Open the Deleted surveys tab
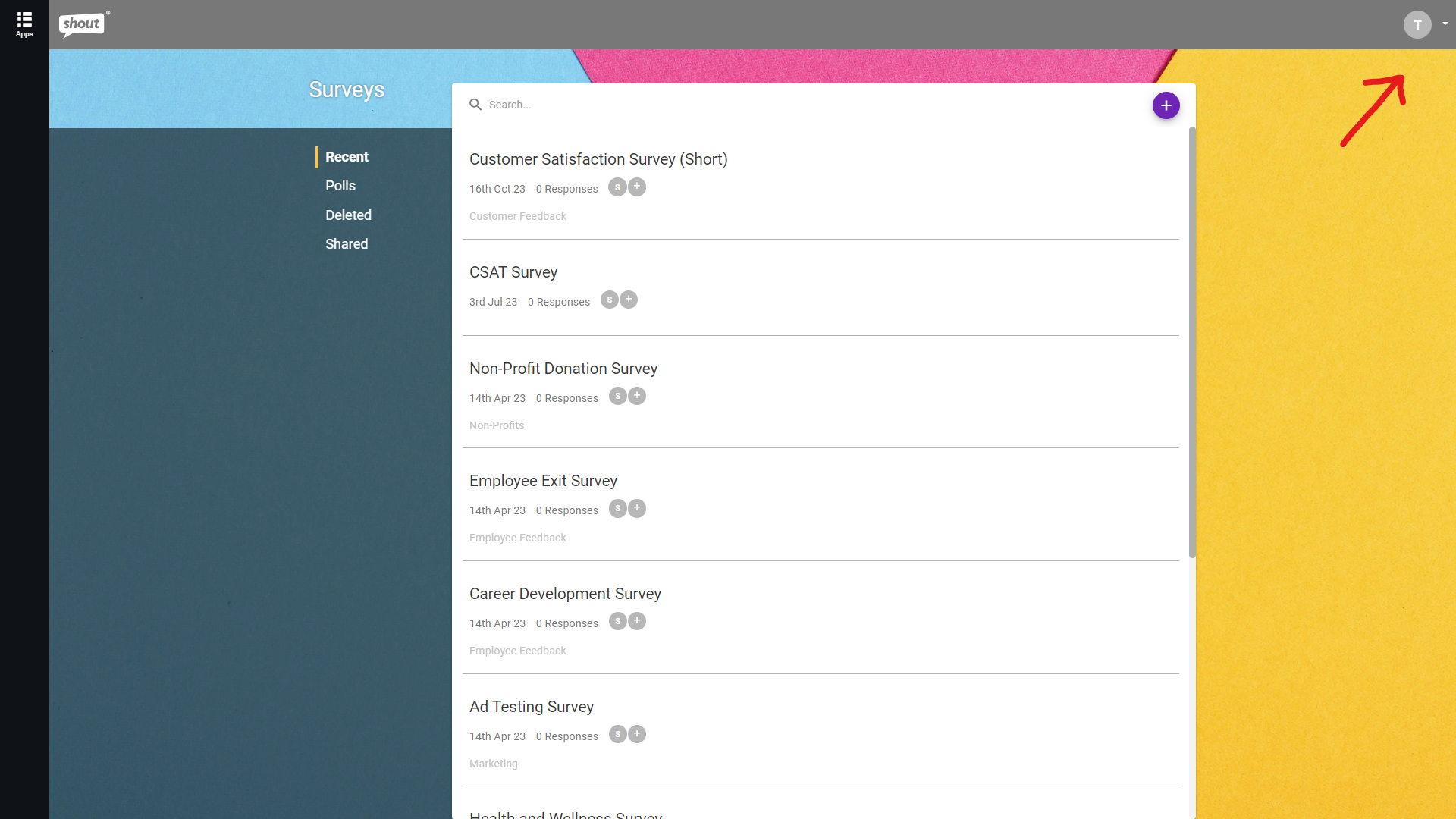The height and width of the screenshot is (819, 1456). point(348,215)
